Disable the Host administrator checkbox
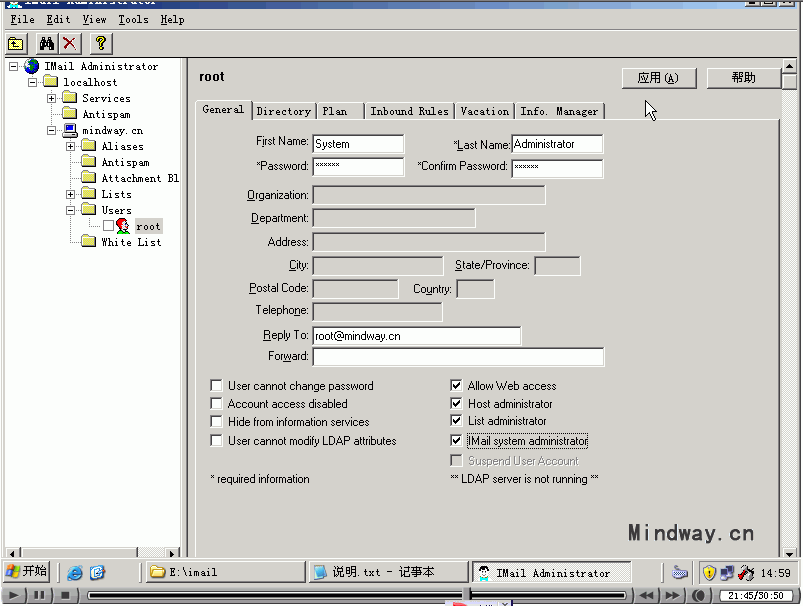 coord(456,403)
